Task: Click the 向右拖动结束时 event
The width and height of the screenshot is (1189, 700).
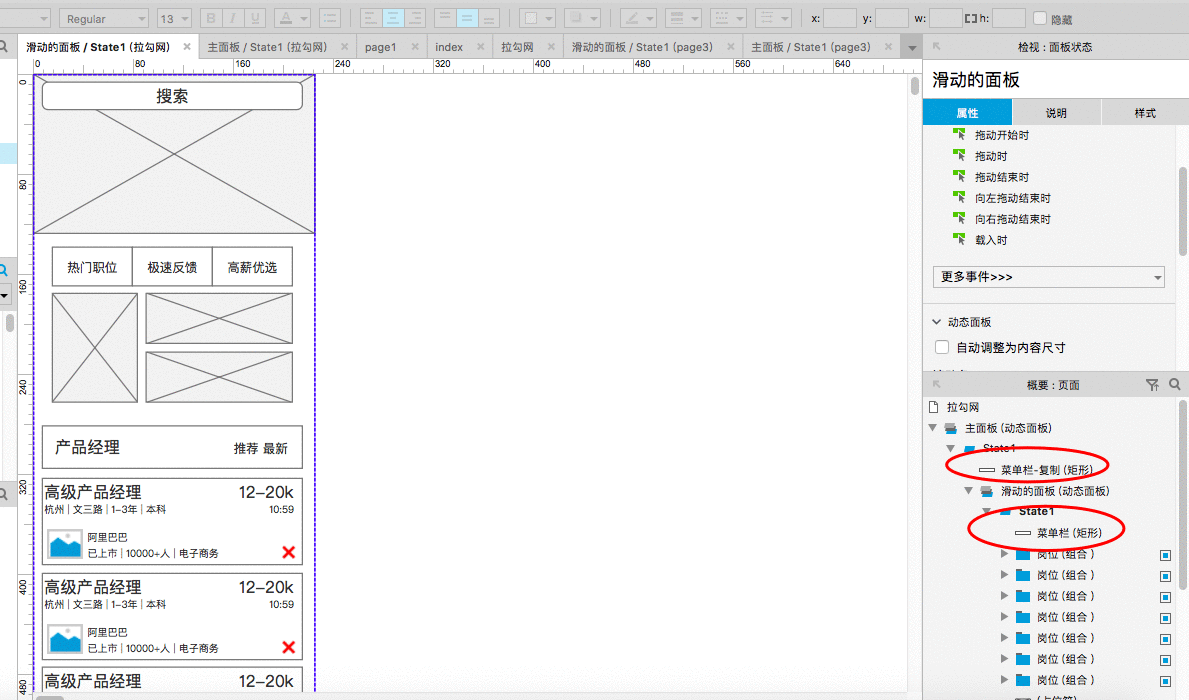Action: point(1012,219)
